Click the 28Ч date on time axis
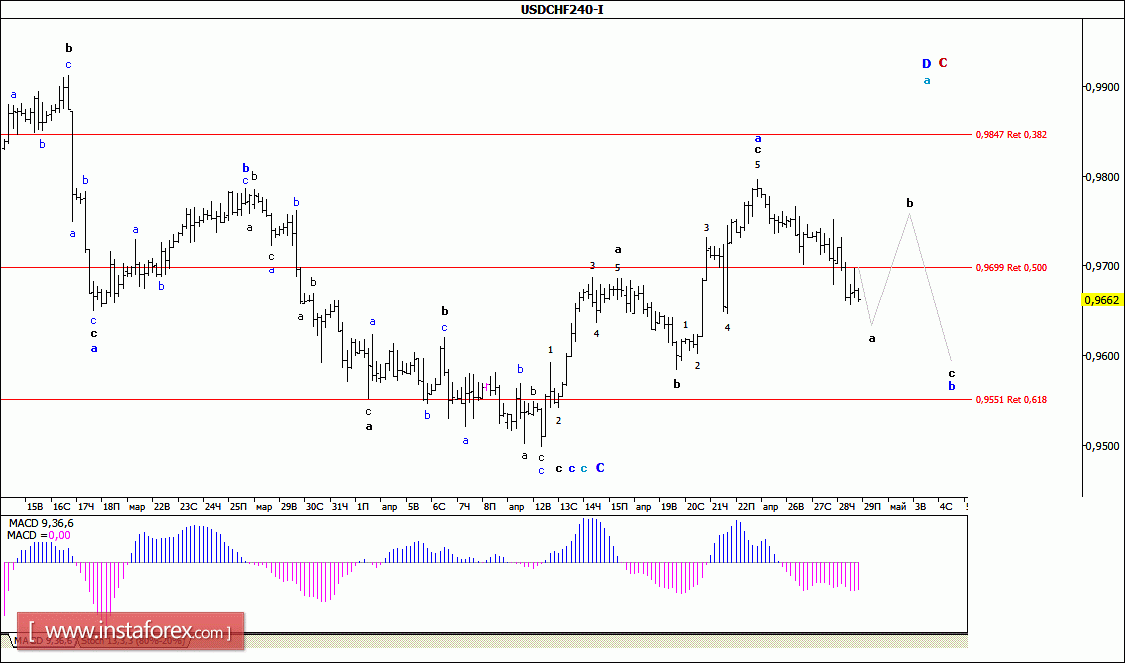 pyautogui.click(x=847, y=507)
